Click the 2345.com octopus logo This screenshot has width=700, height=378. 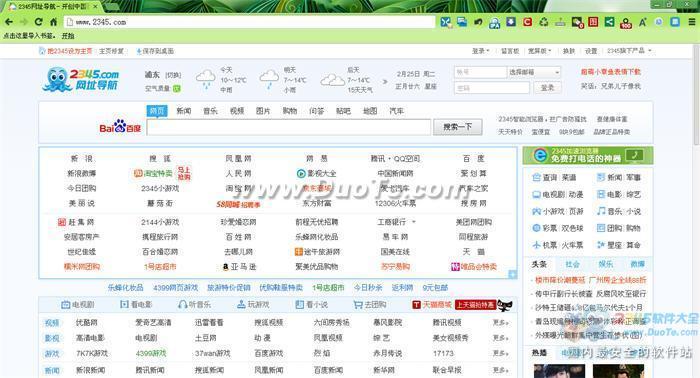click(x=81, y=79)
